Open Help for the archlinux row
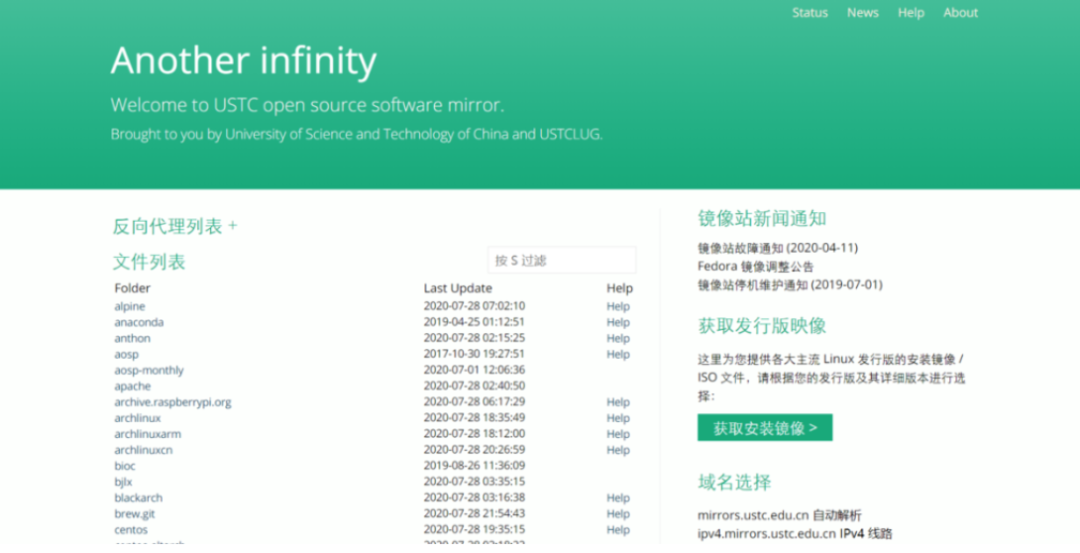The height and width of the screenshot is (553, 1080). tap(618, 418)
